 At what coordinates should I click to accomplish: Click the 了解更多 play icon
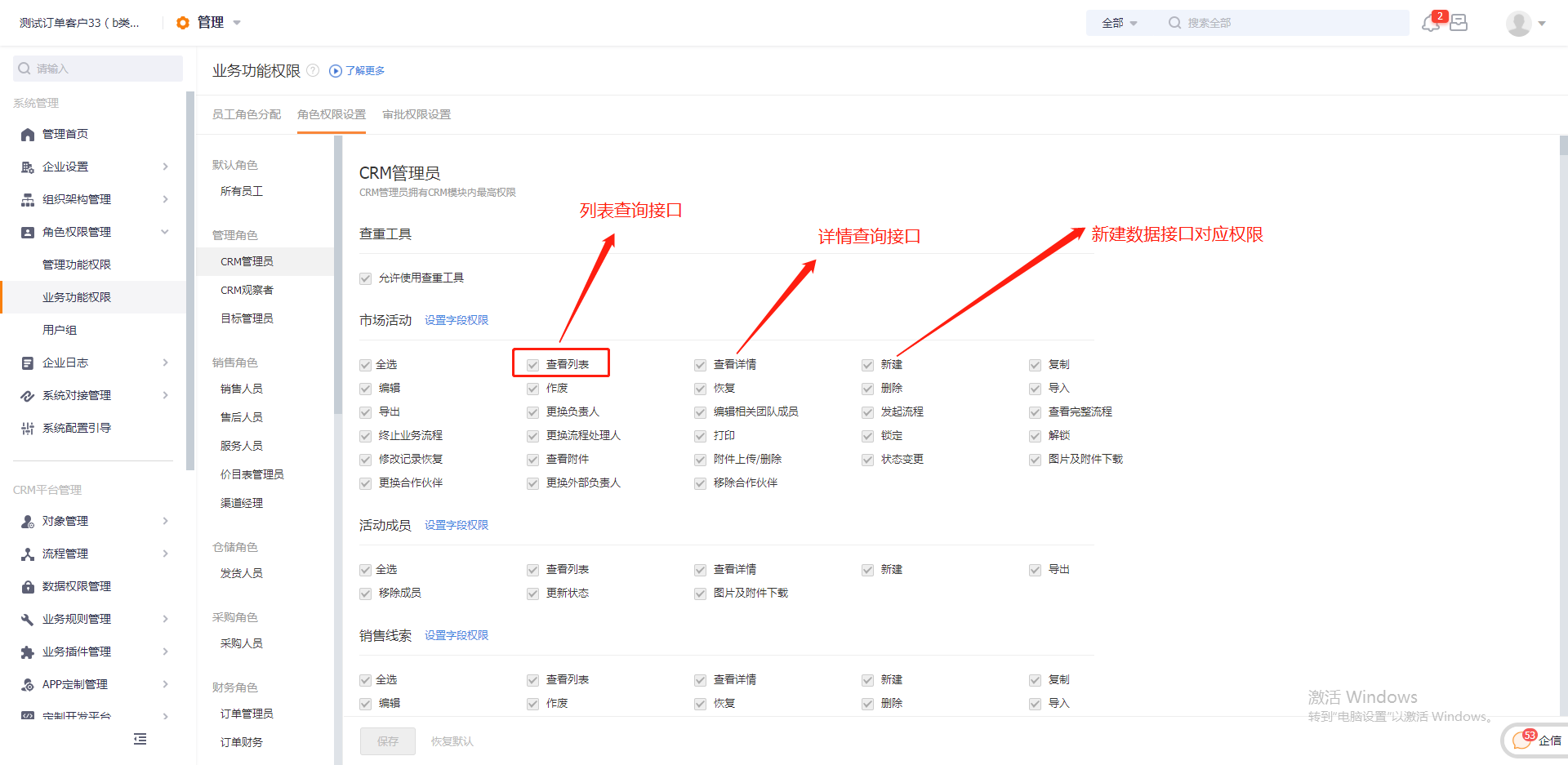pyautogui.click(x=335, y=71)
